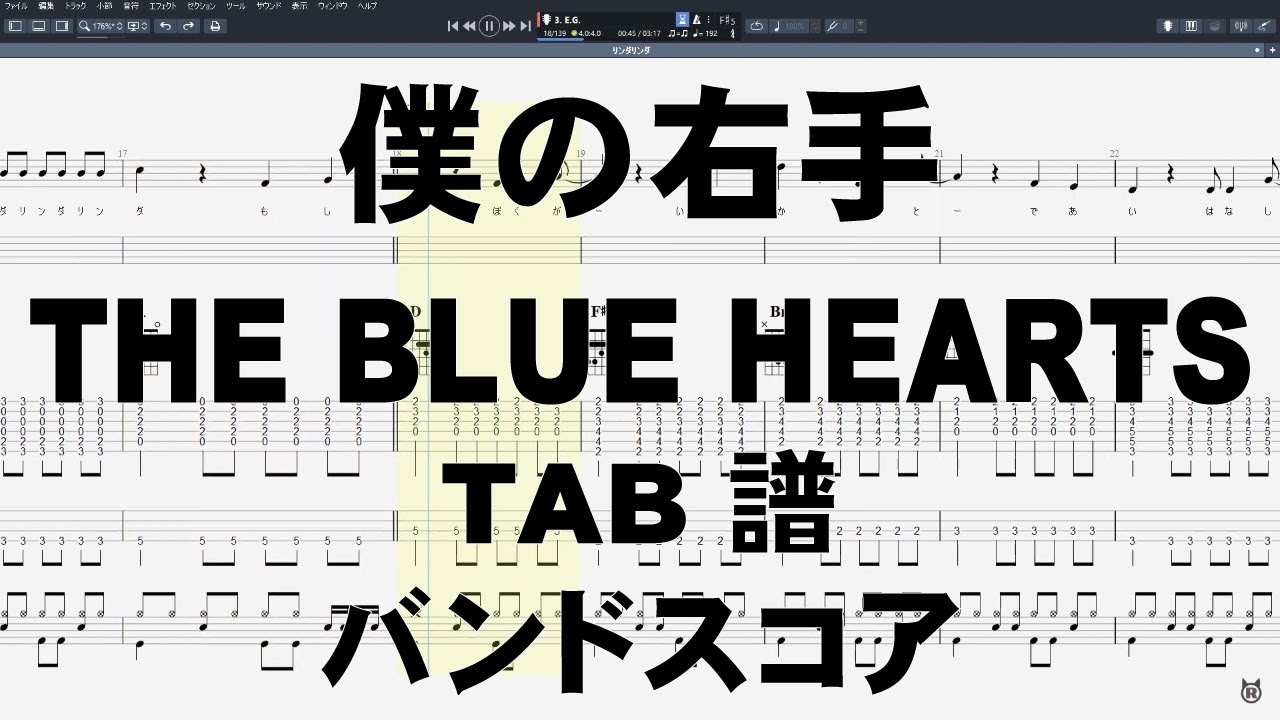Click the progress bar under 18/139
Image resolution: width=1280 pixels, height=720 pixels.
[561, 40]
